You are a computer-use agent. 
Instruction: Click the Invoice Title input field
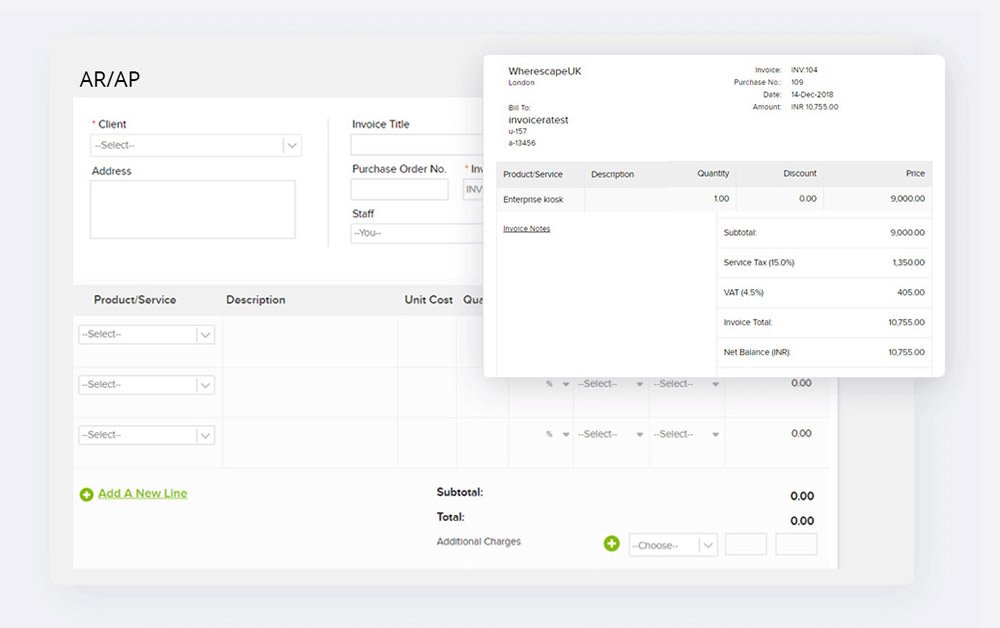point(417,145)
